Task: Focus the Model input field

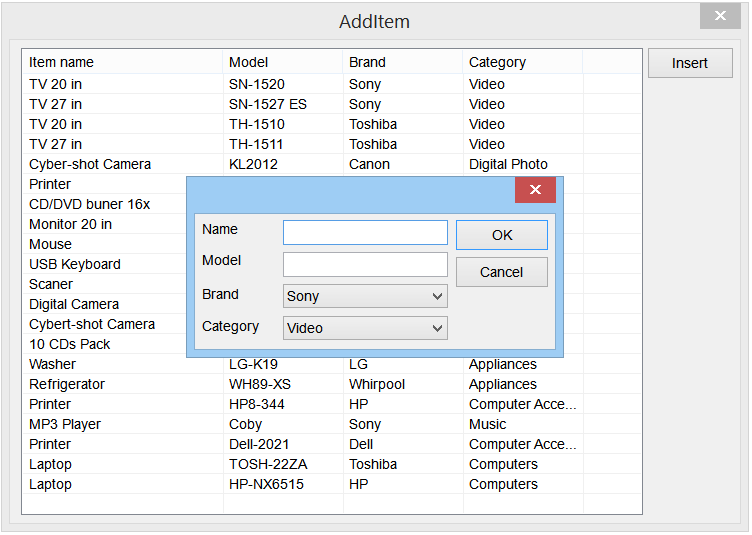Action: [365, 265]
